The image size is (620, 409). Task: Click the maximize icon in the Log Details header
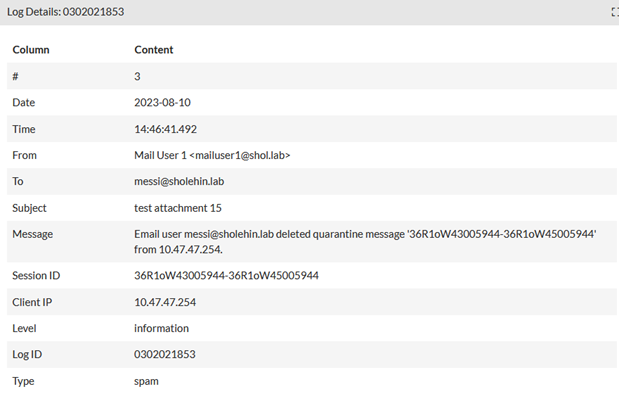pos(615,12)
